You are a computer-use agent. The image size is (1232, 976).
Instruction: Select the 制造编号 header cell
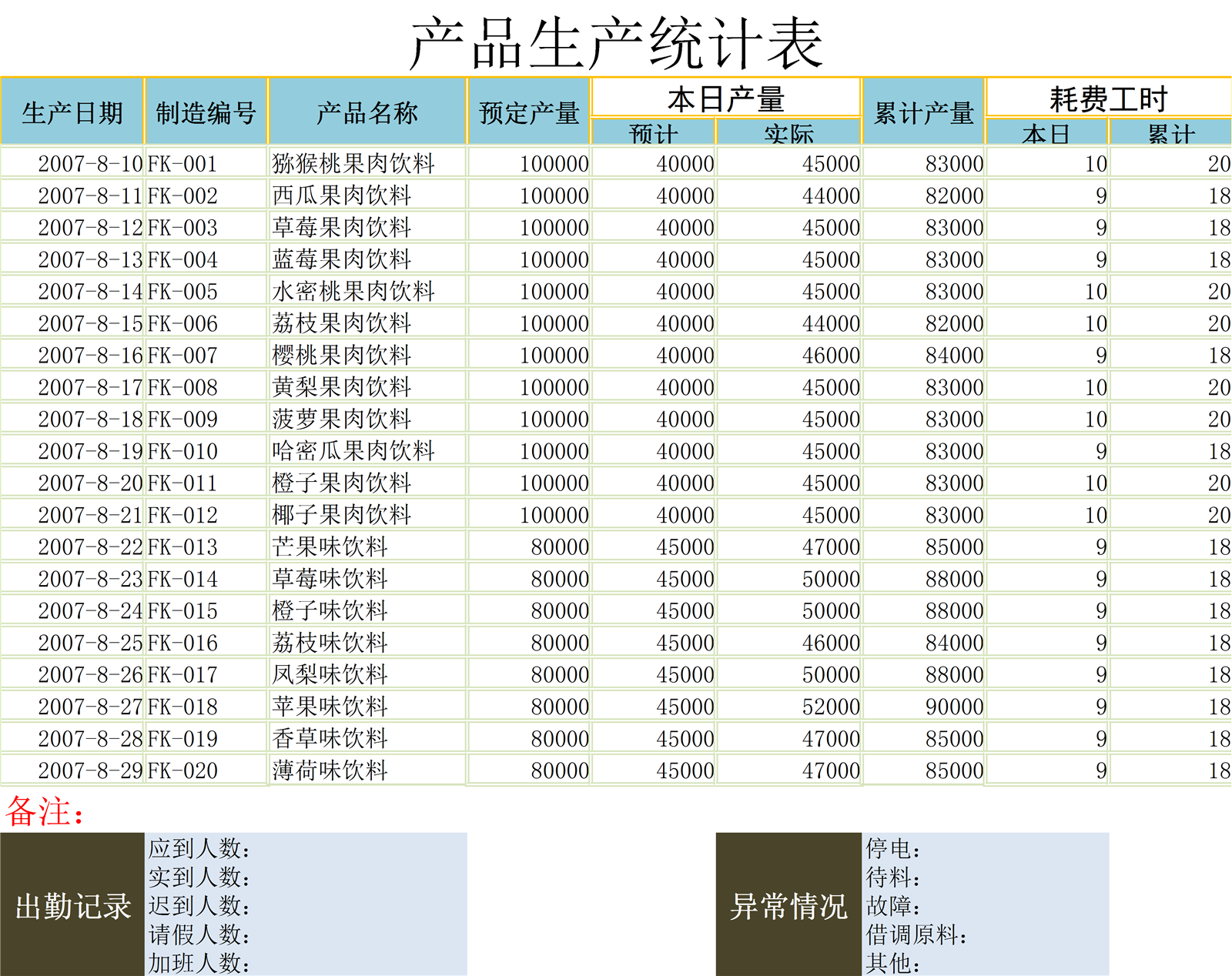point(206,112)
